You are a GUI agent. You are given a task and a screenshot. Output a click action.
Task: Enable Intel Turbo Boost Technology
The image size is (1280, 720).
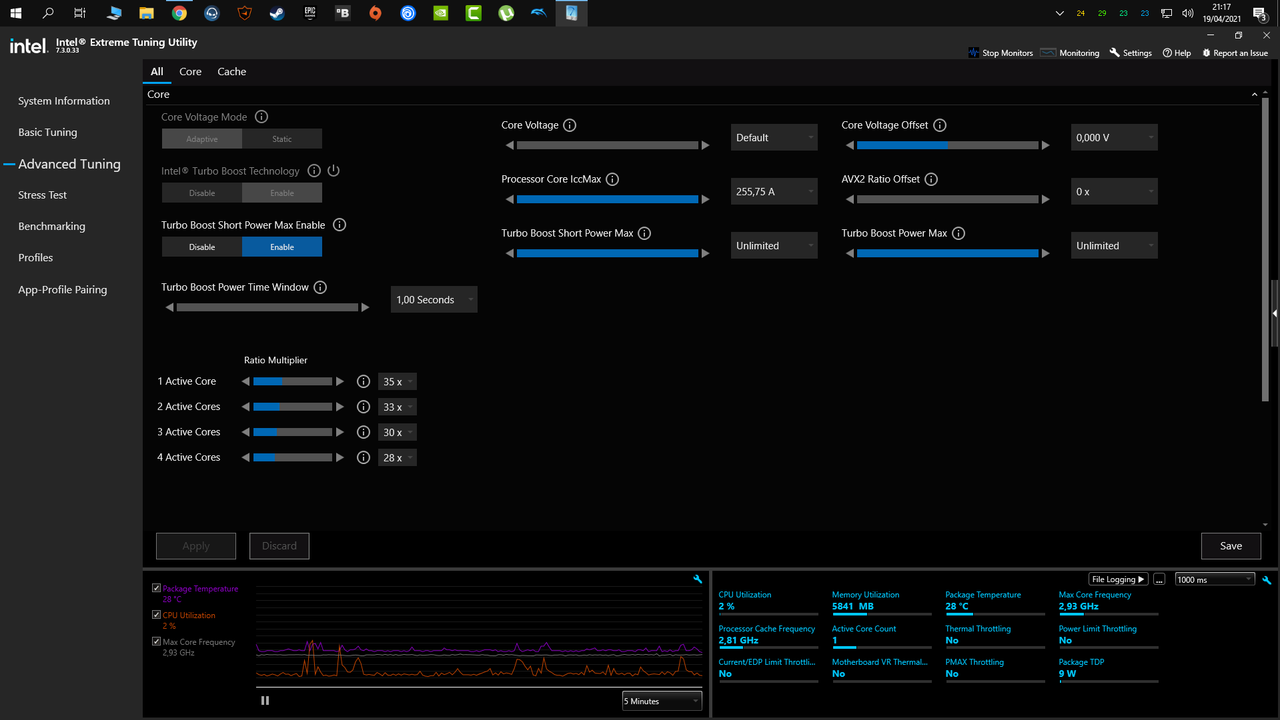click(282, 193)
